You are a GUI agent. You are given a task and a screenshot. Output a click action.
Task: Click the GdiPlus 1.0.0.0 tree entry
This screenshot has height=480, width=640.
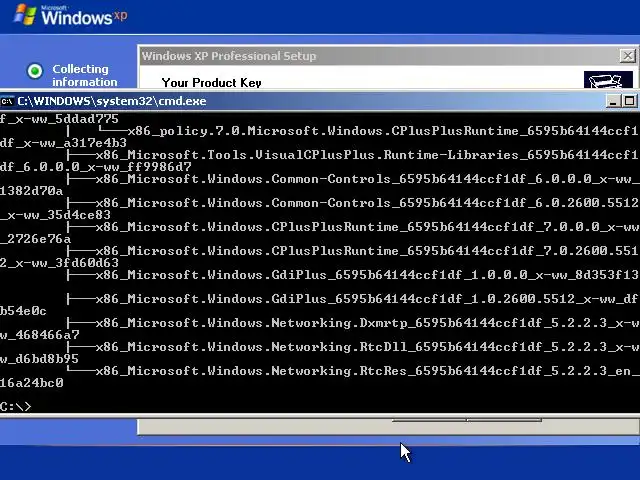pos(367,275)
